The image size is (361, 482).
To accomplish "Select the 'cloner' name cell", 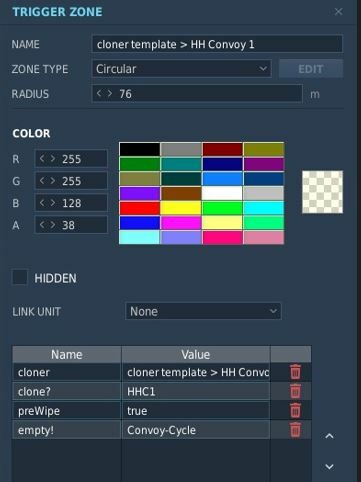I will coord(67,372).
